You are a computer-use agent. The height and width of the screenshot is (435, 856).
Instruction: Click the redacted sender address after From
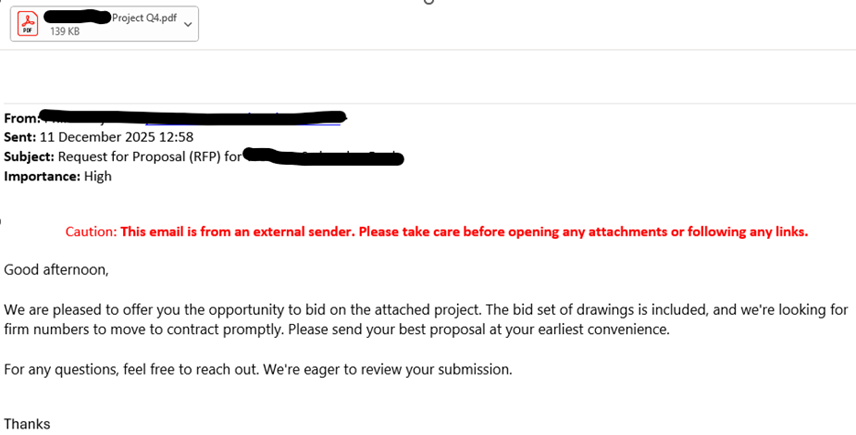click(x=192, y=118)
